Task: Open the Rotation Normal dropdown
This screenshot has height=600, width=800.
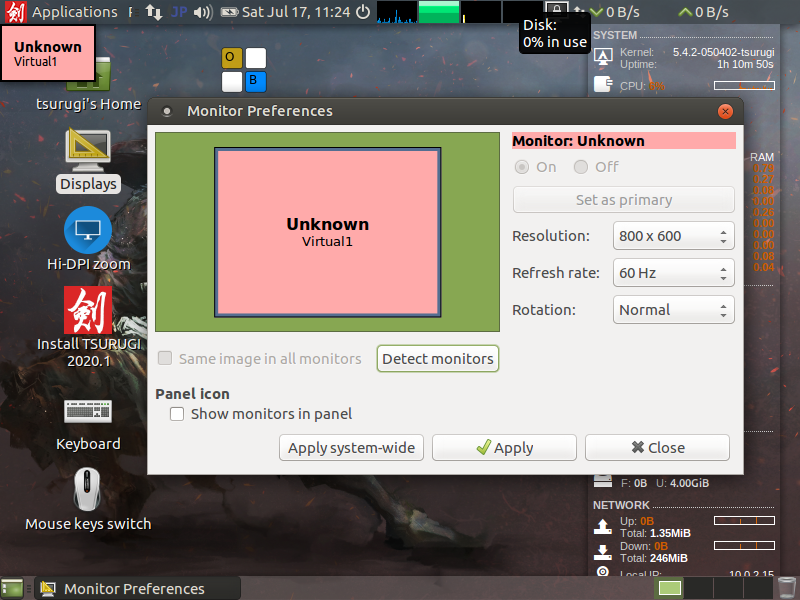Action: [x=673, y=310]
